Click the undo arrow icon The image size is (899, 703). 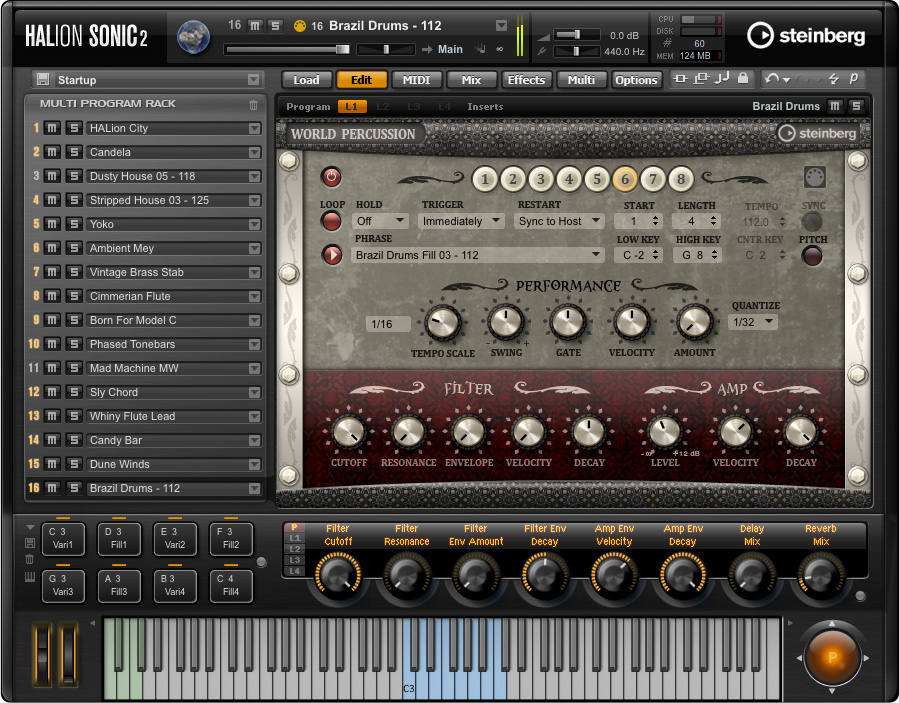(771, 79)
